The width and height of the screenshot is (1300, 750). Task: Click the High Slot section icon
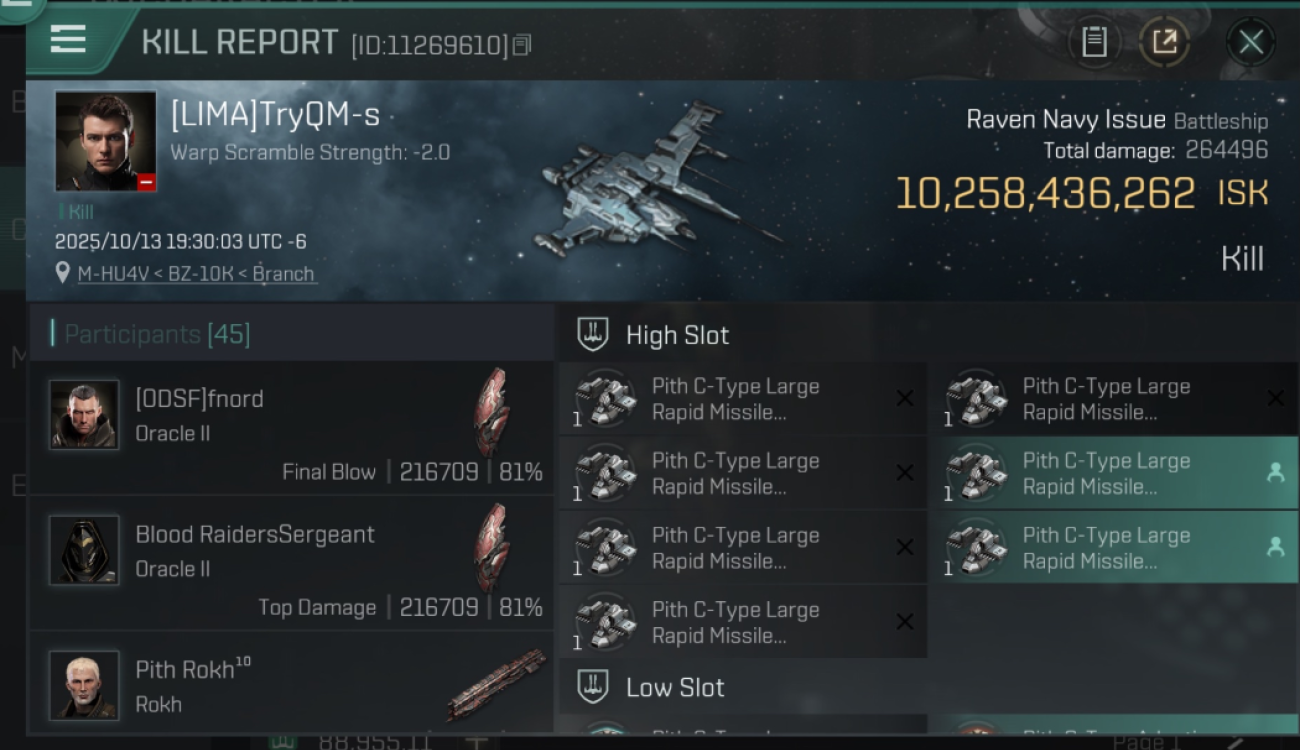point(593,335)
